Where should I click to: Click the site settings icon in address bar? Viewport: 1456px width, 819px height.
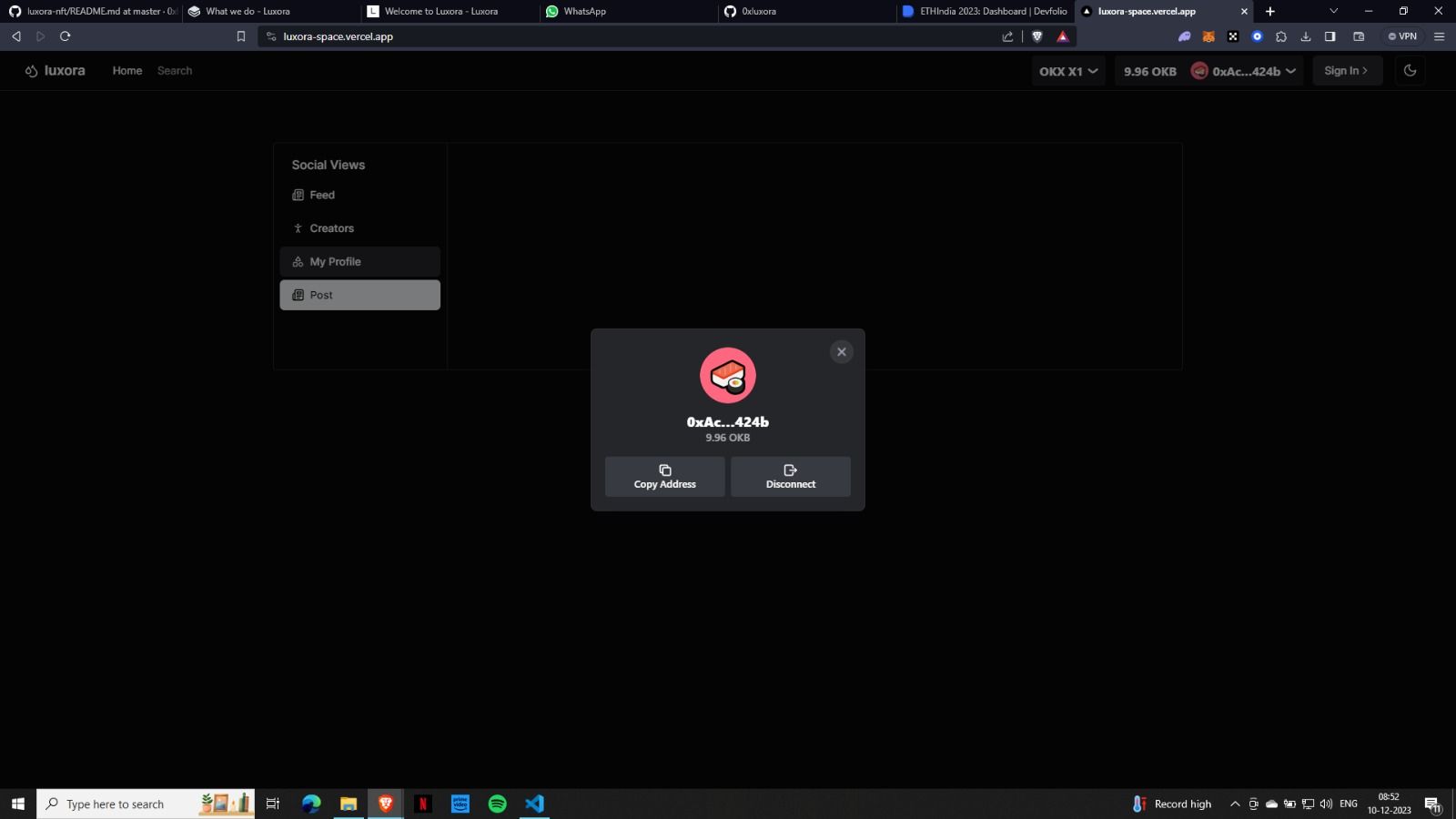tap(270, 36)
